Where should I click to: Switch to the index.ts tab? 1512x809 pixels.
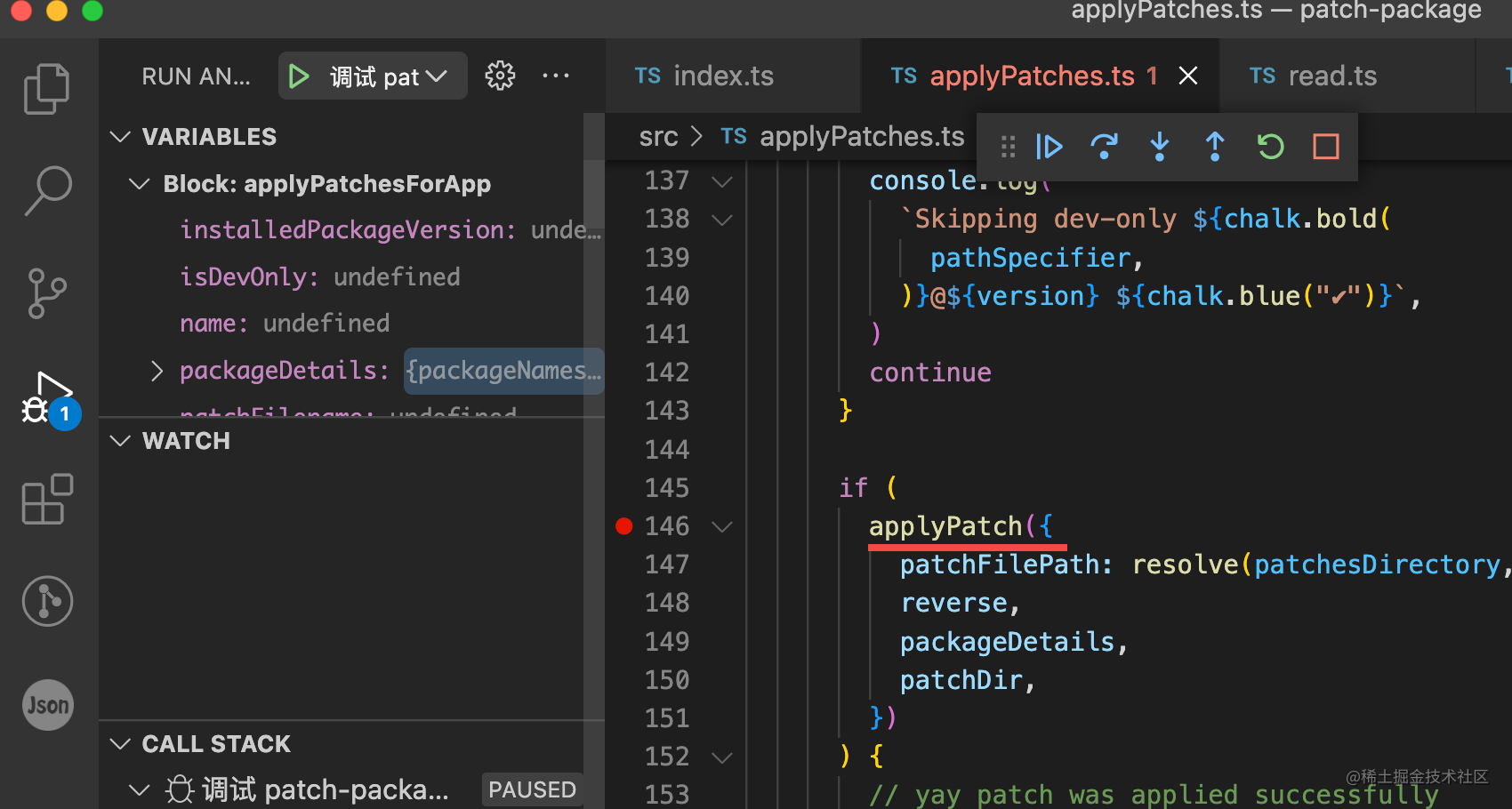[x=721, y=76]
